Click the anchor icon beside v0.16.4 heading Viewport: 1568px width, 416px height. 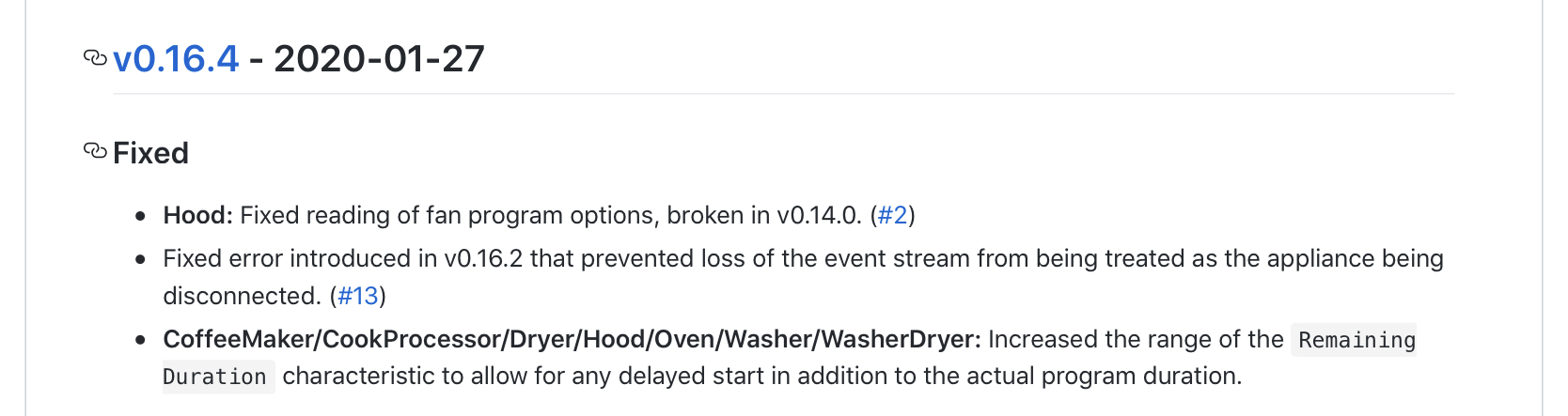point(95,58)
